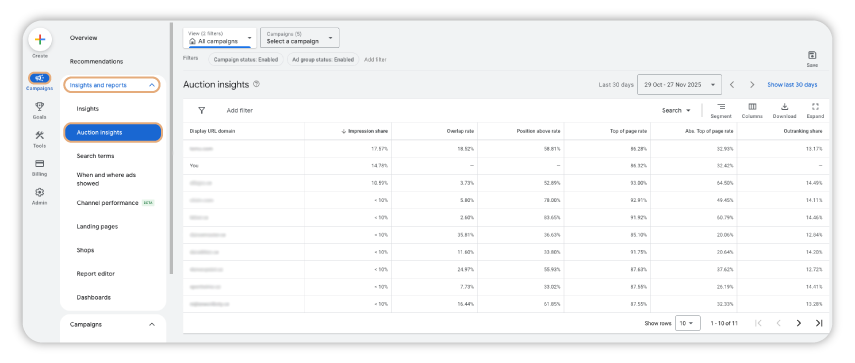
Task: Open Report editor
Action: point(95,274)
